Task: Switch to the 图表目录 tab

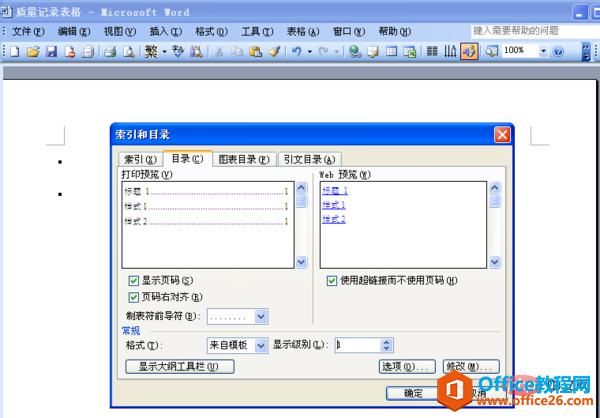Action: point(244,160)
